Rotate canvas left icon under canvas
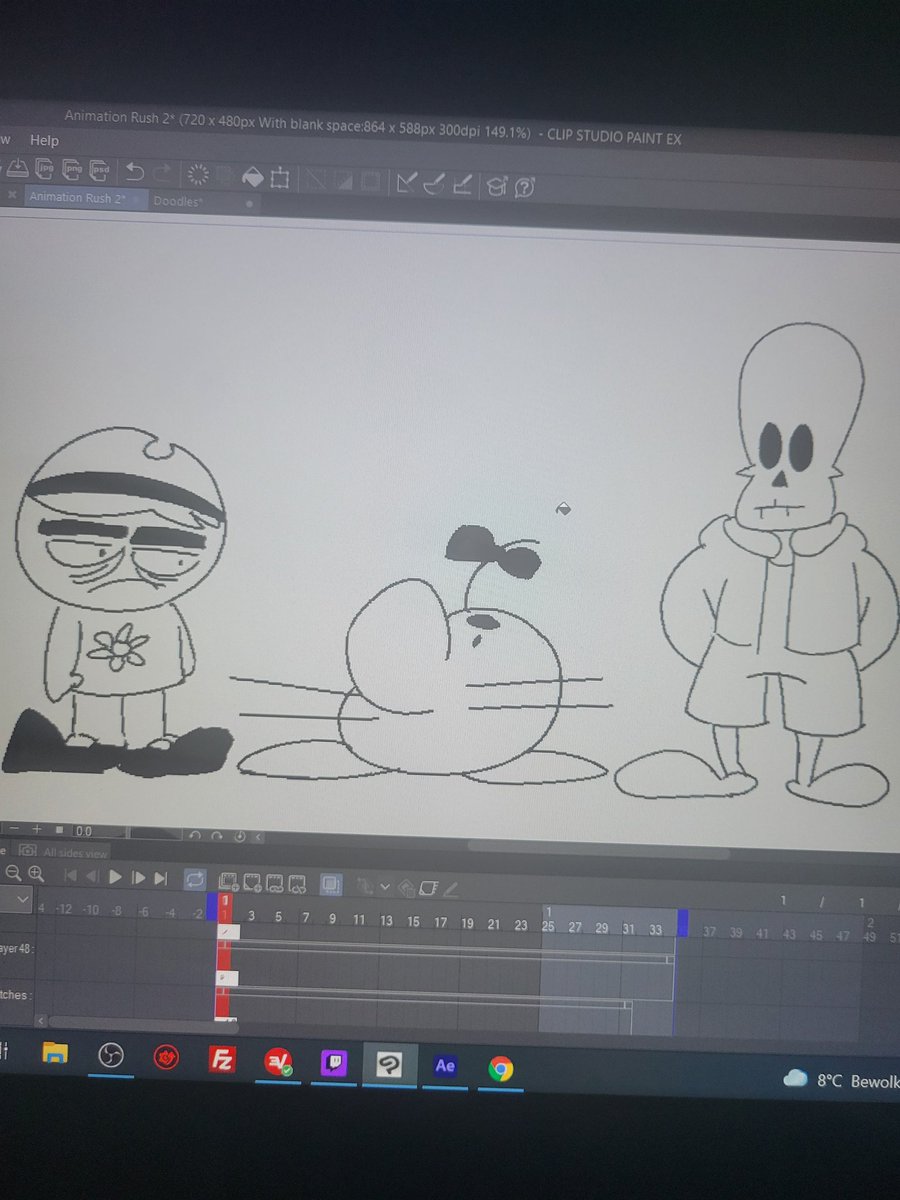The image size is (900, 1200). point(195,835)
